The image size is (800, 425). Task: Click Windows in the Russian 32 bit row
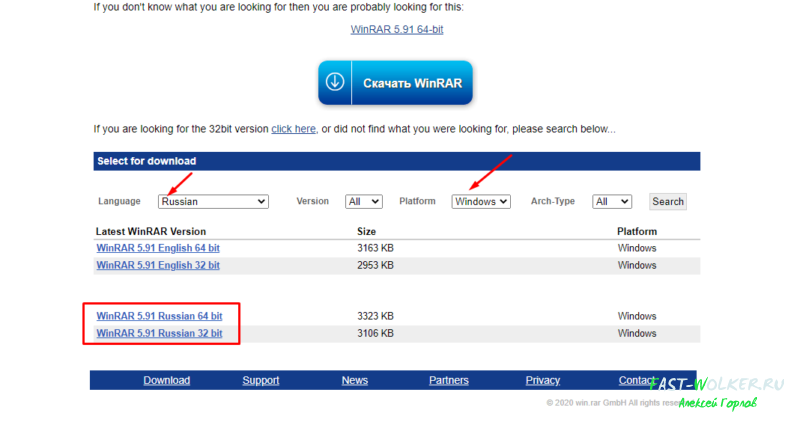(637, 333)
